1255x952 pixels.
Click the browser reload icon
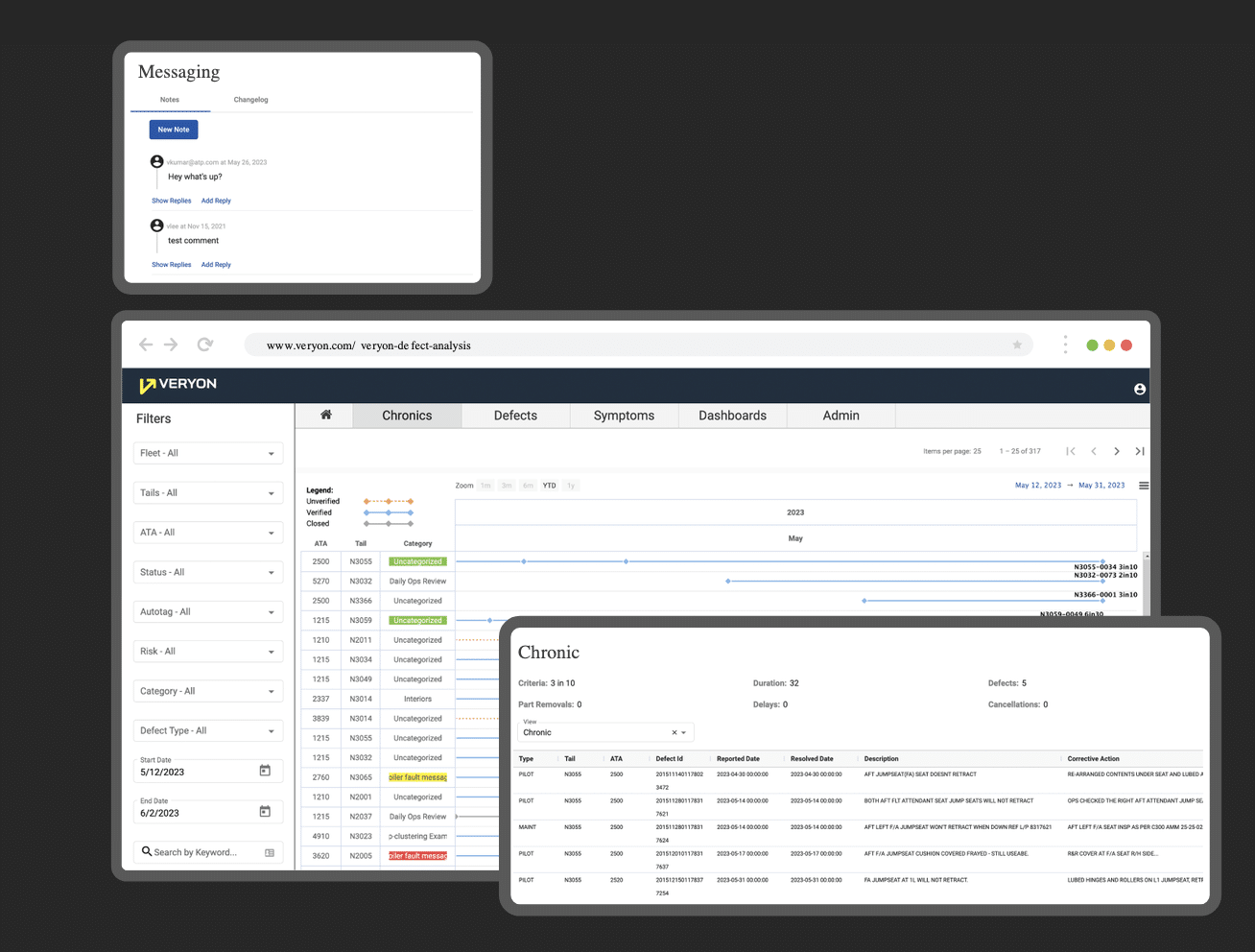tap(204, 345)
